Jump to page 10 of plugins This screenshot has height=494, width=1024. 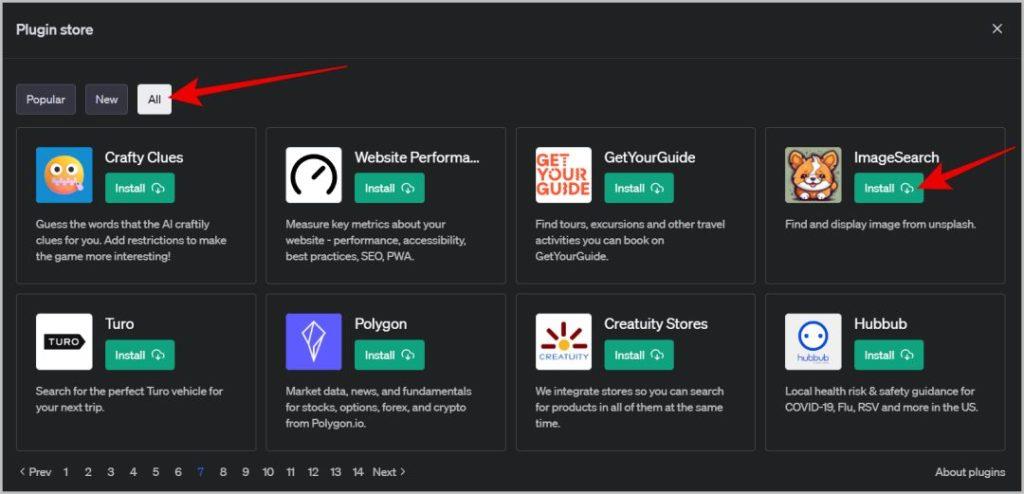click(x=268, y=472)
